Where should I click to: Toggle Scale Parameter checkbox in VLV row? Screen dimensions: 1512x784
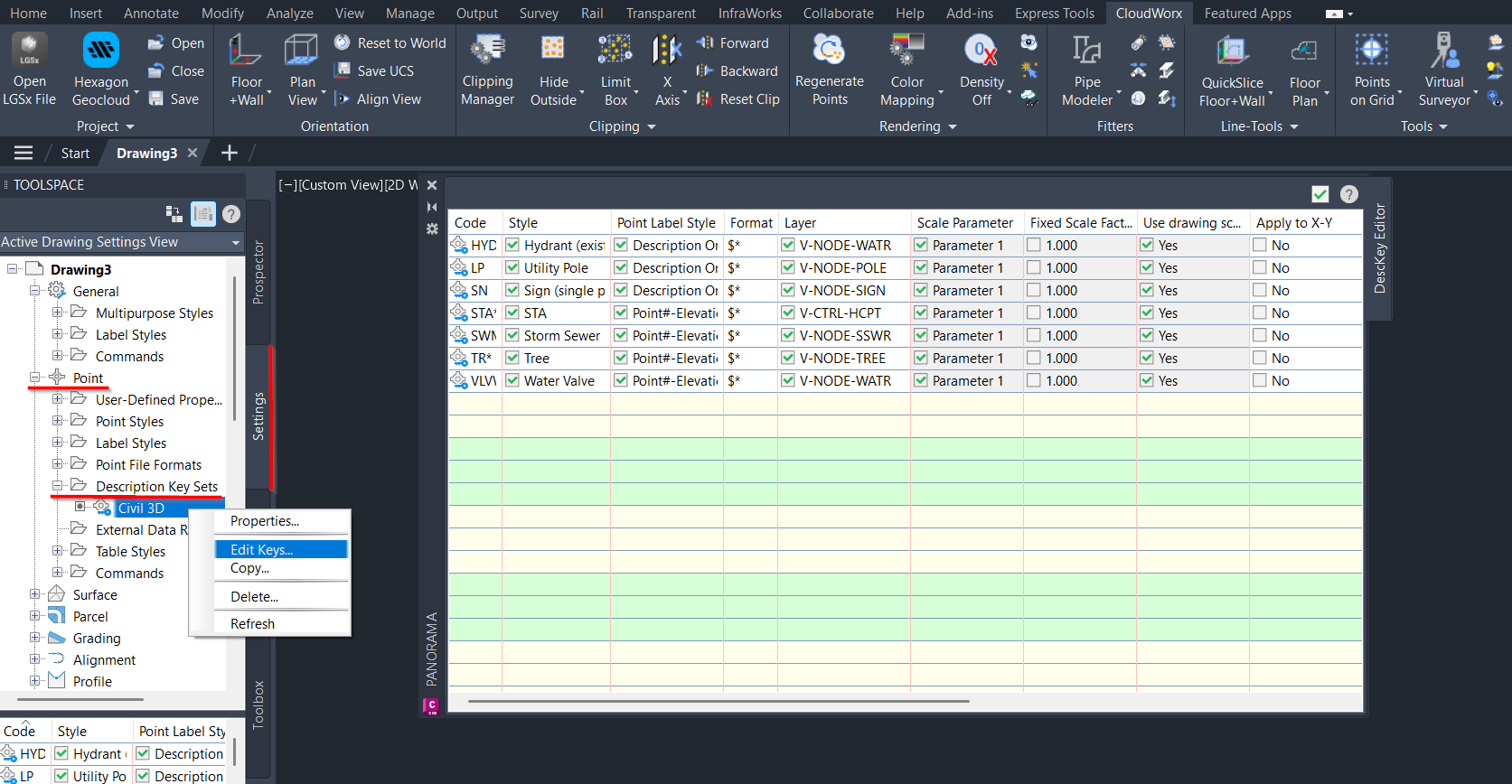tap(921, 380)
